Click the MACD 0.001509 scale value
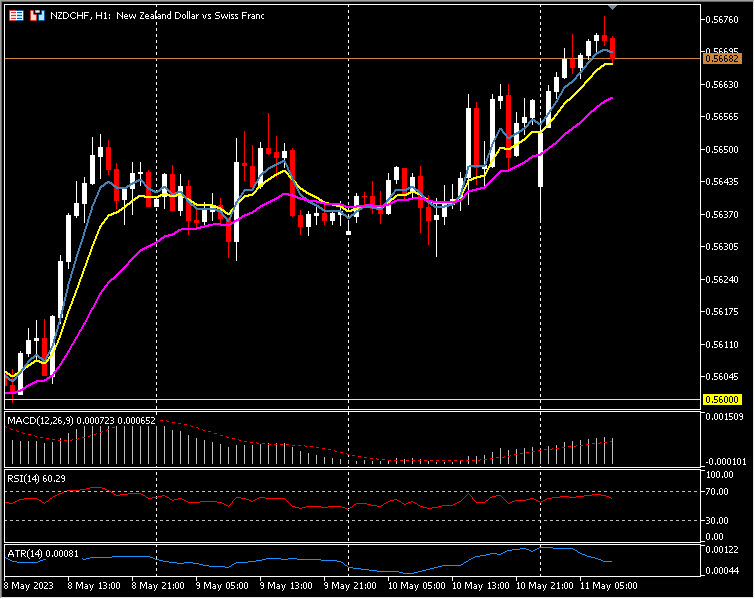755x599 pixels. [722, 417]
